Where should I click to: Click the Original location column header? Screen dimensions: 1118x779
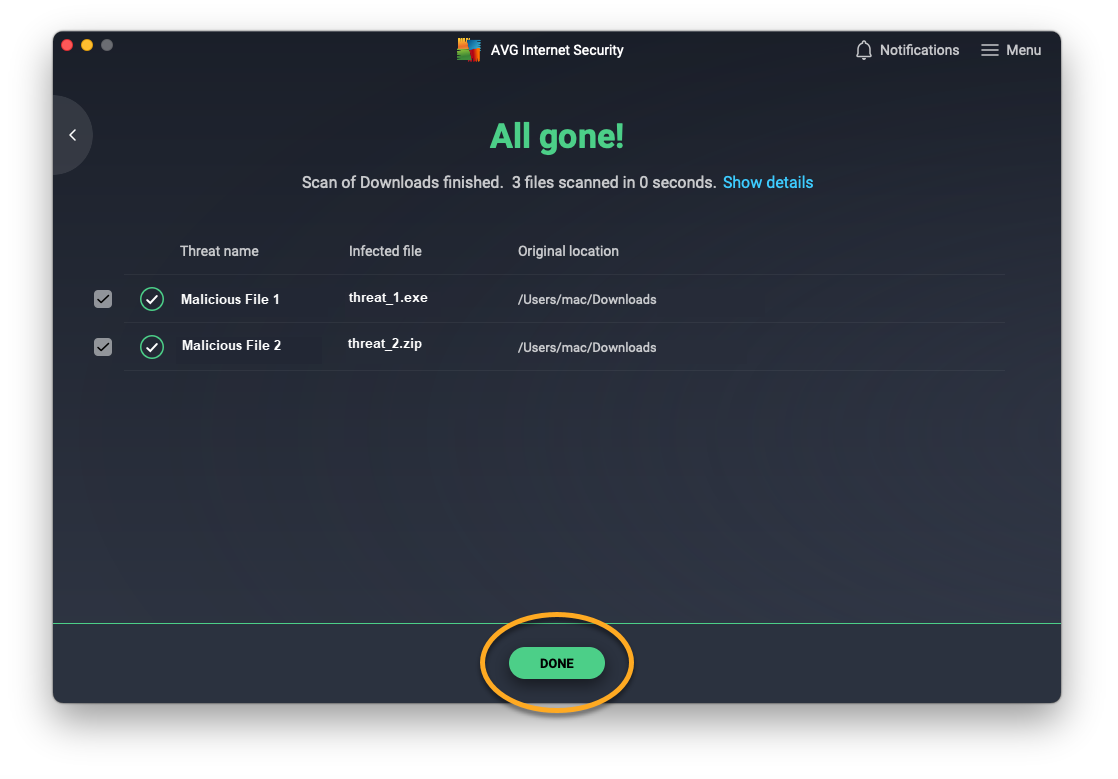(x=568, y=251)
